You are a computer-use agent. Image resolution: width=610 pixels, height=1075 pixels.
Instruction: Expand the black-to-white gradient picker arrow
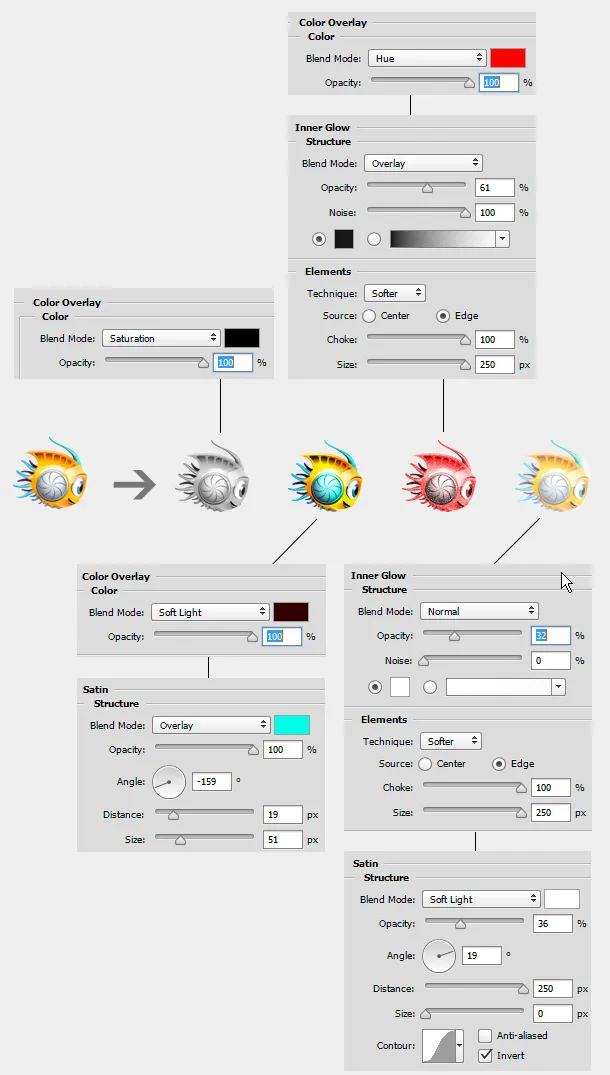tap(503, 239)
